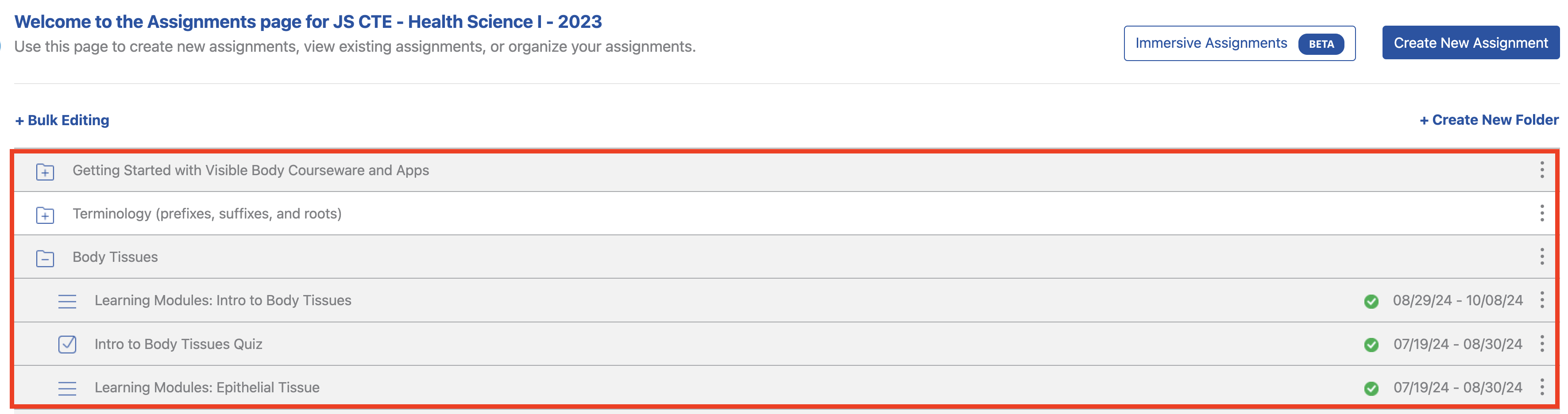Expand the Getting Started with Visible Body folder

[45, 172]
